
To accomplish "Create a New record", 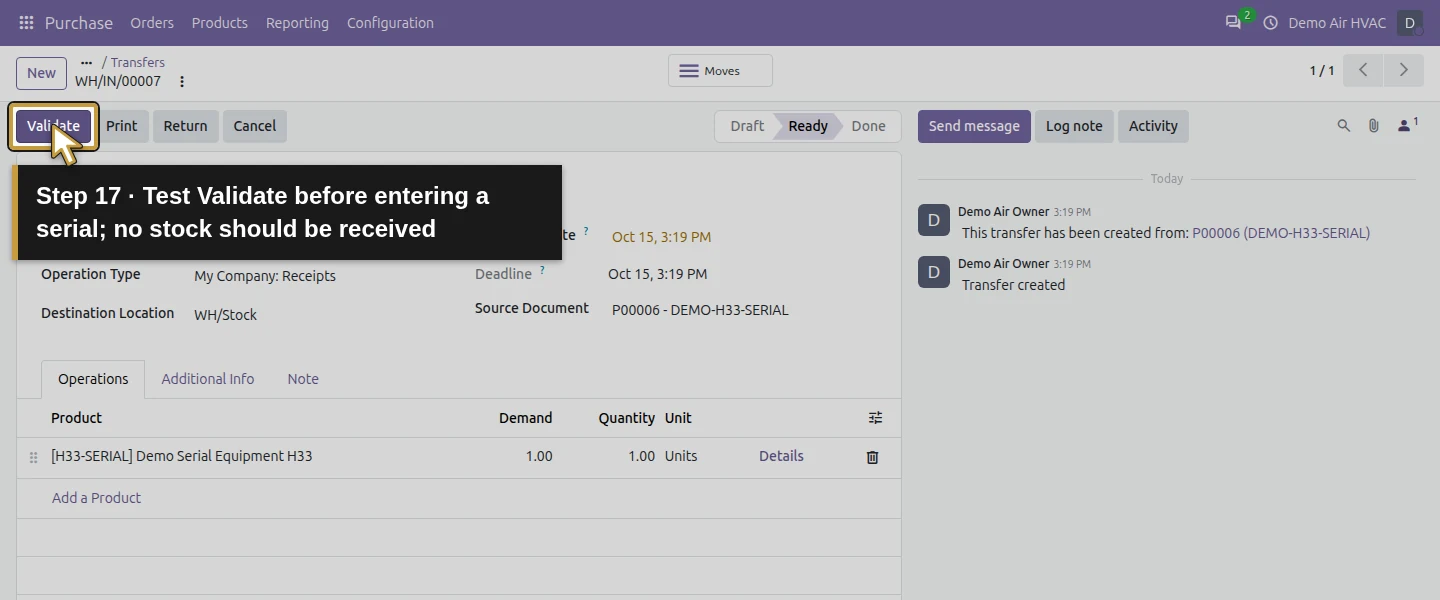I will pyautogui.click(x=41, y=73).
